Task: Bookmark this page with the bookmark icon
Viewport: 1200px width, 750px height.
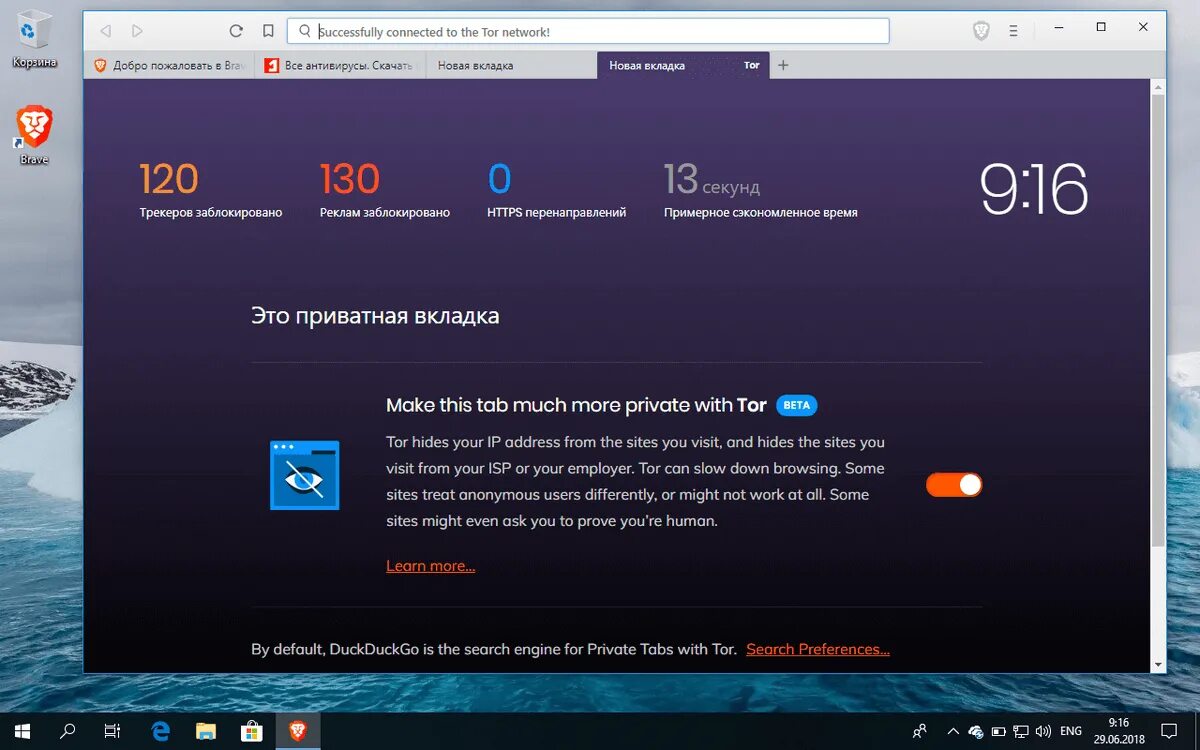Action: [268, 31]
